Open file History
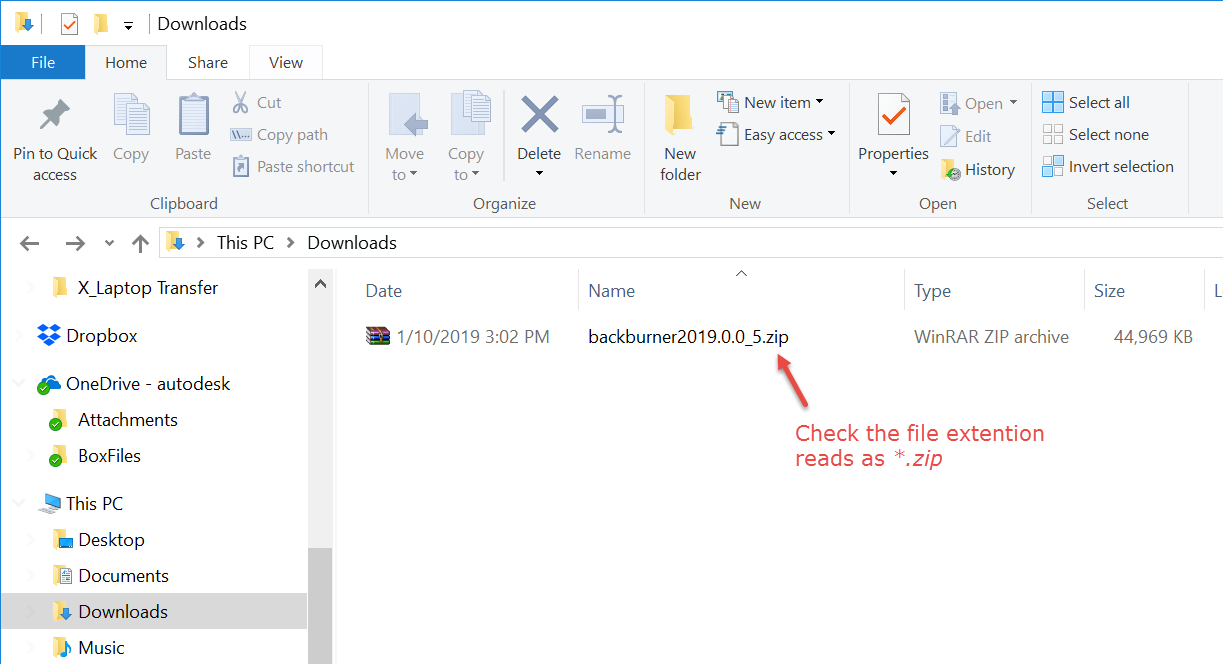Screen dimensions: 1223x664 pos(978,169)
